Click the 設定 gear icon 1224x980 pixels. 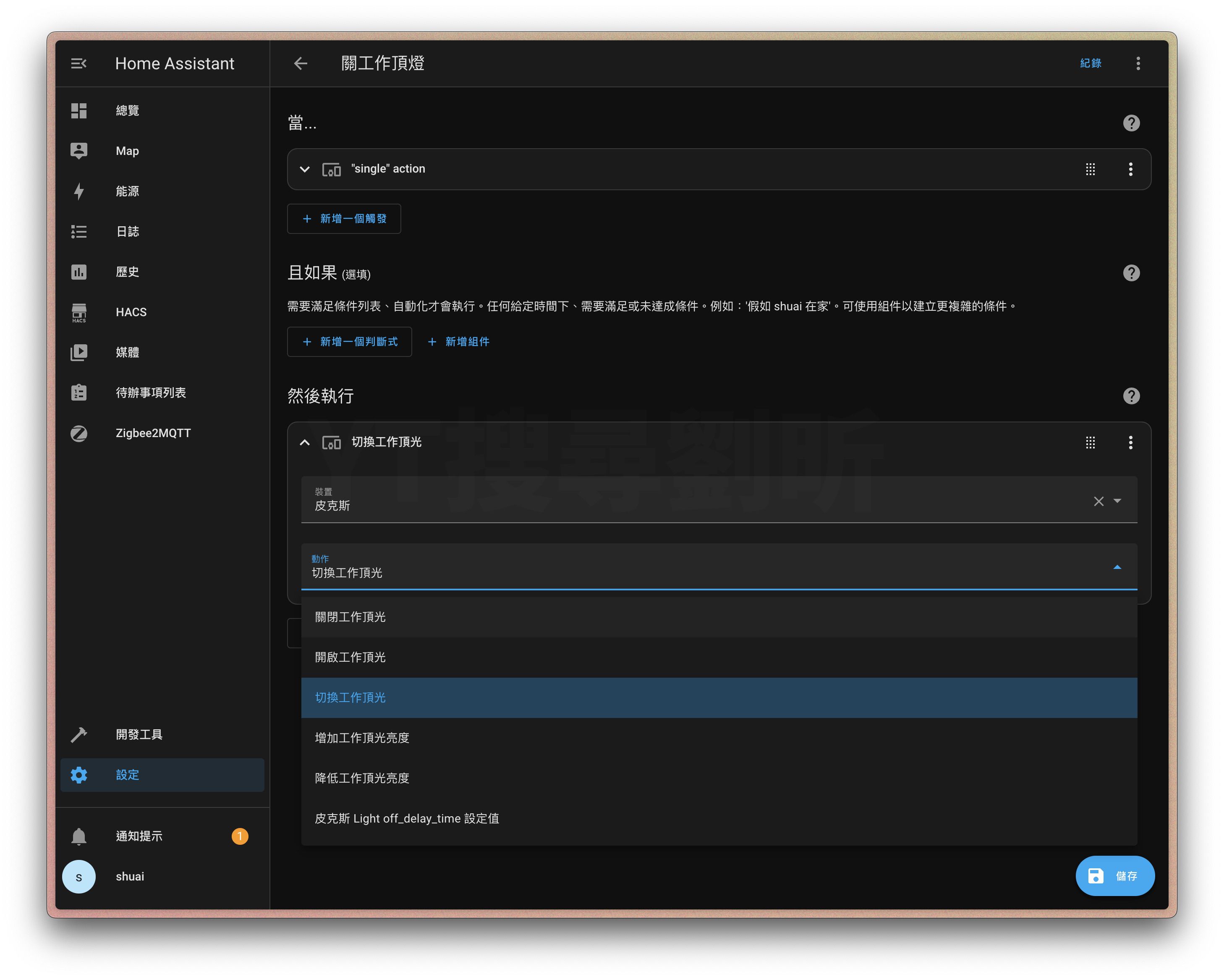click(x=79, y=775)
